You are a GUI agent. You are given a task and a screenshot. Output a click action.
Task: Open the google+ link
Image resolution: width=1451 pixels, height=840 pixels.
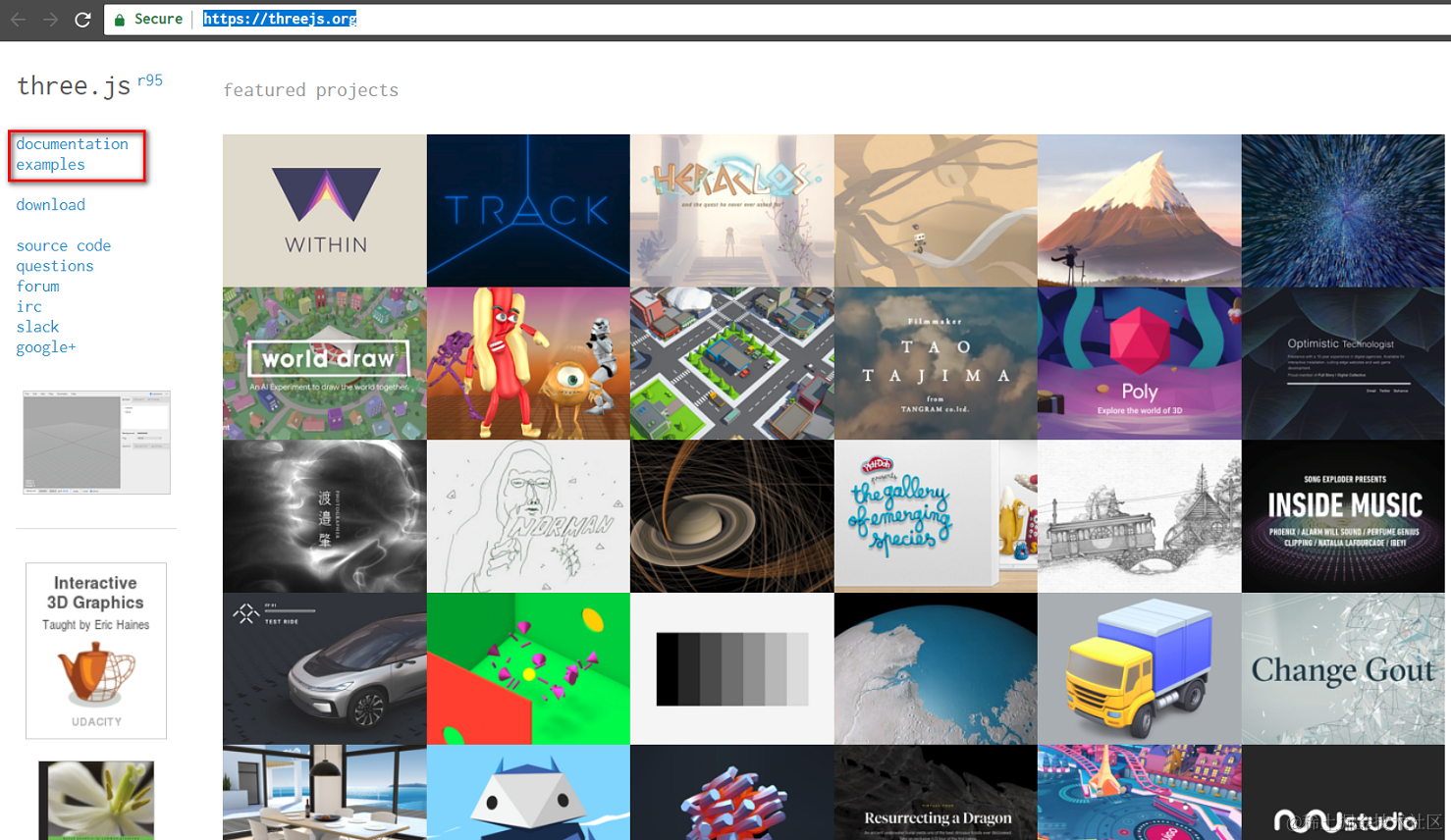pos(45,346)
